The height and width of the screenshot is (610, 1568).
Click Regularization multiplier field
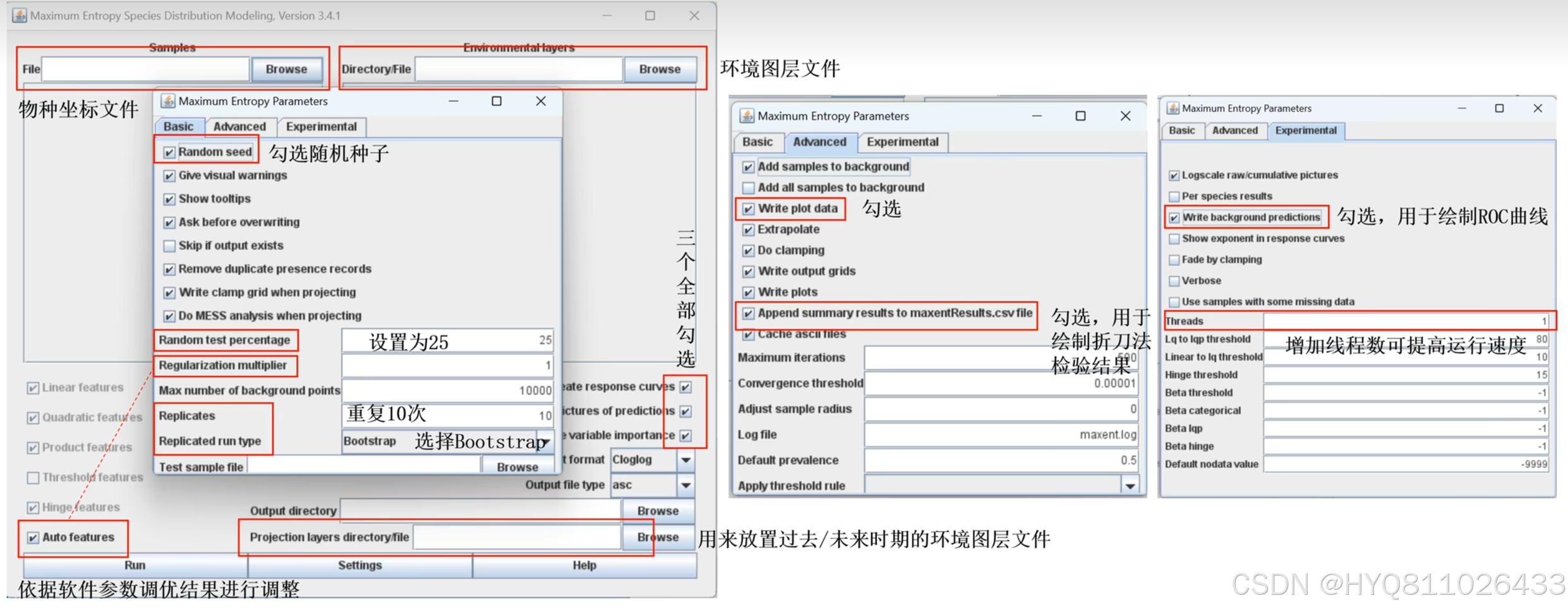(x=447, y=365)
